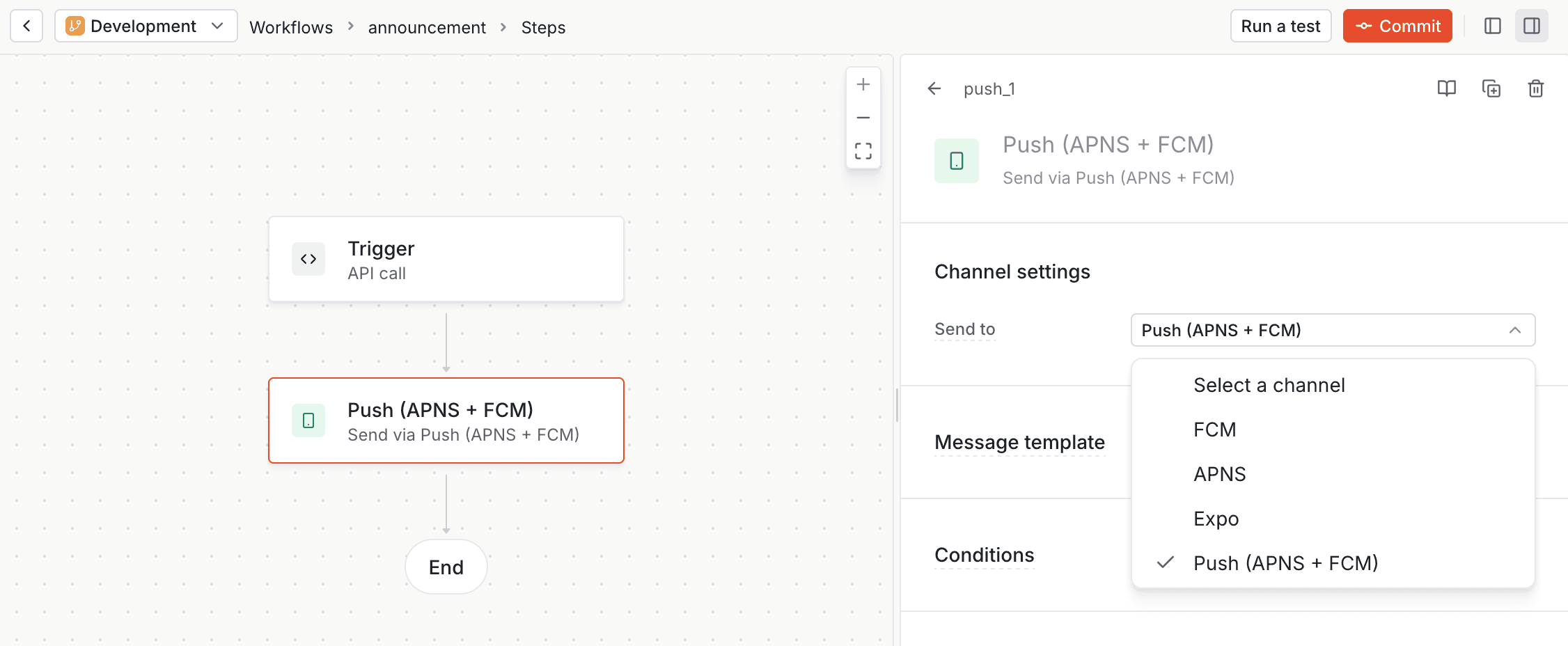
Task: Collapse the Send to channel dropdown
Action: [1515, 330]
